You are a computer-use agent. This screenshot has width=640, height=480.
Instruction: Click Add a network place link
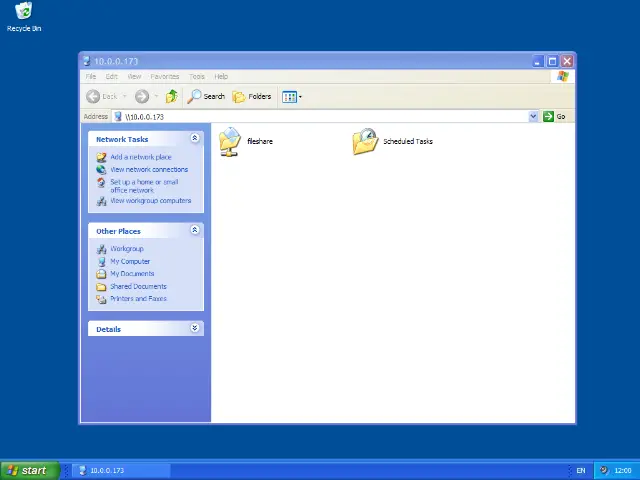click(x=141, y=157)
